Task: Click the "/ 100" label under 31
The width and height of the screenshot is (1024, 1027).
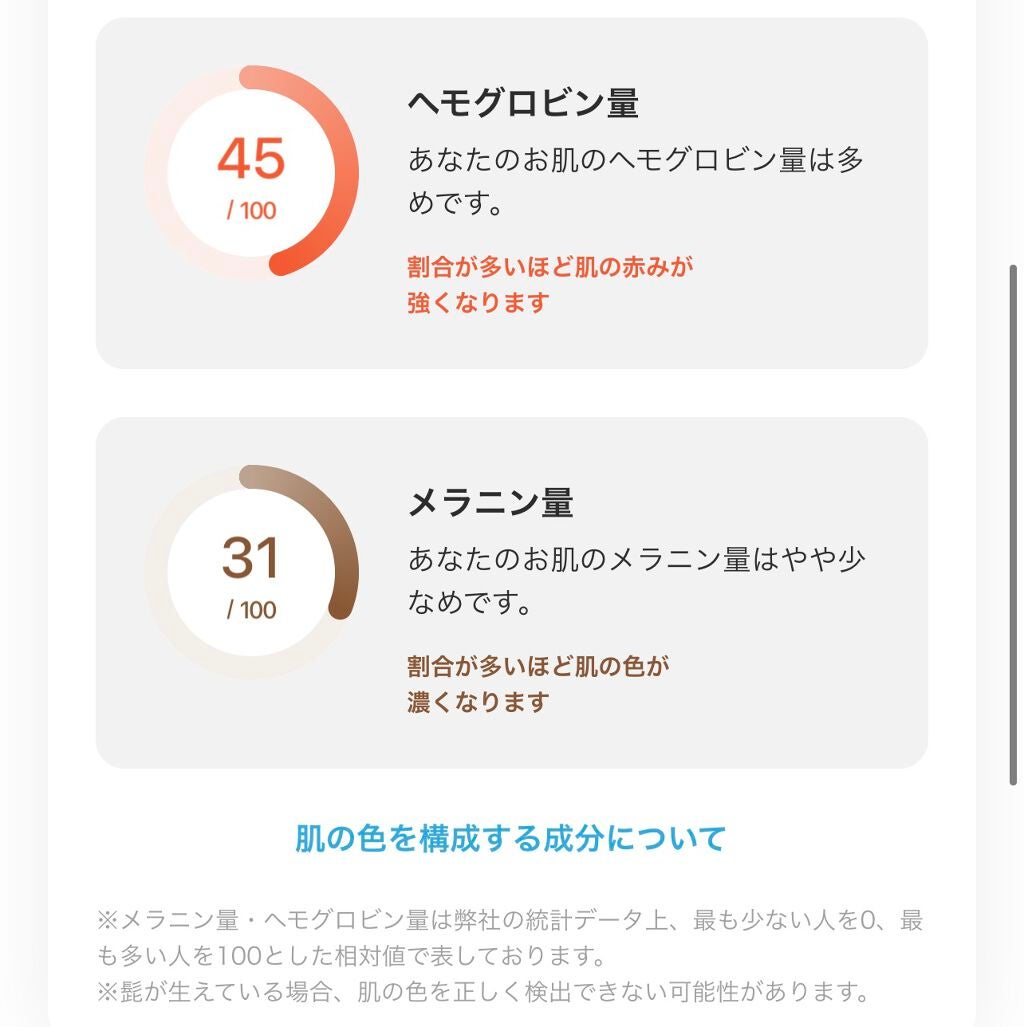Action: click(x=251, y=610)
